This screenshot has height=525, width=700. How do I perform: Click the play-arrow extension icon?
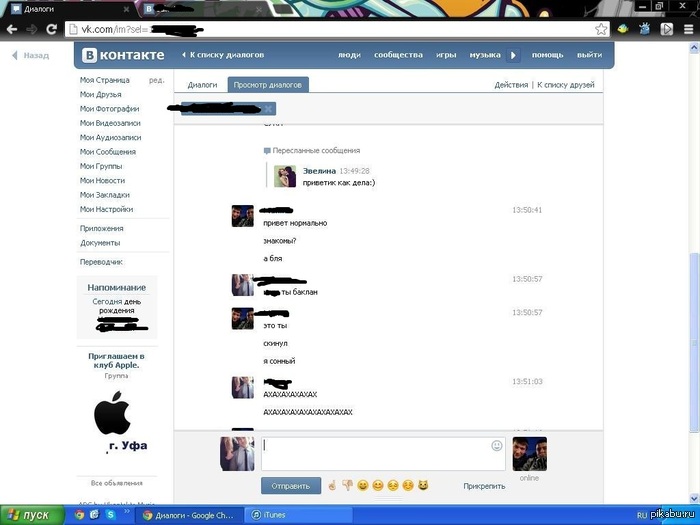(667, 29)
